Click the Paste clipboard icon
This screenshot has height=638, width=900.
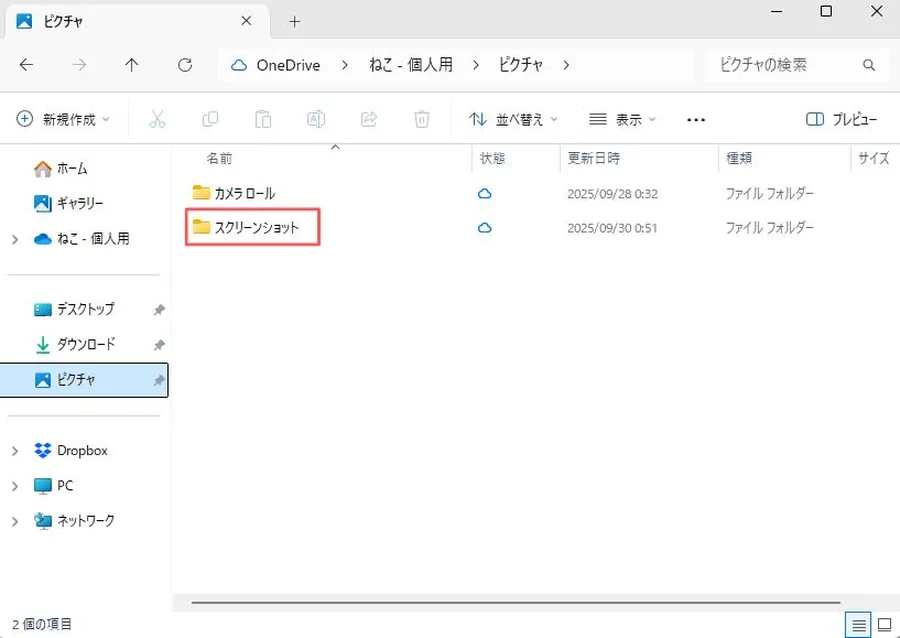263,119
